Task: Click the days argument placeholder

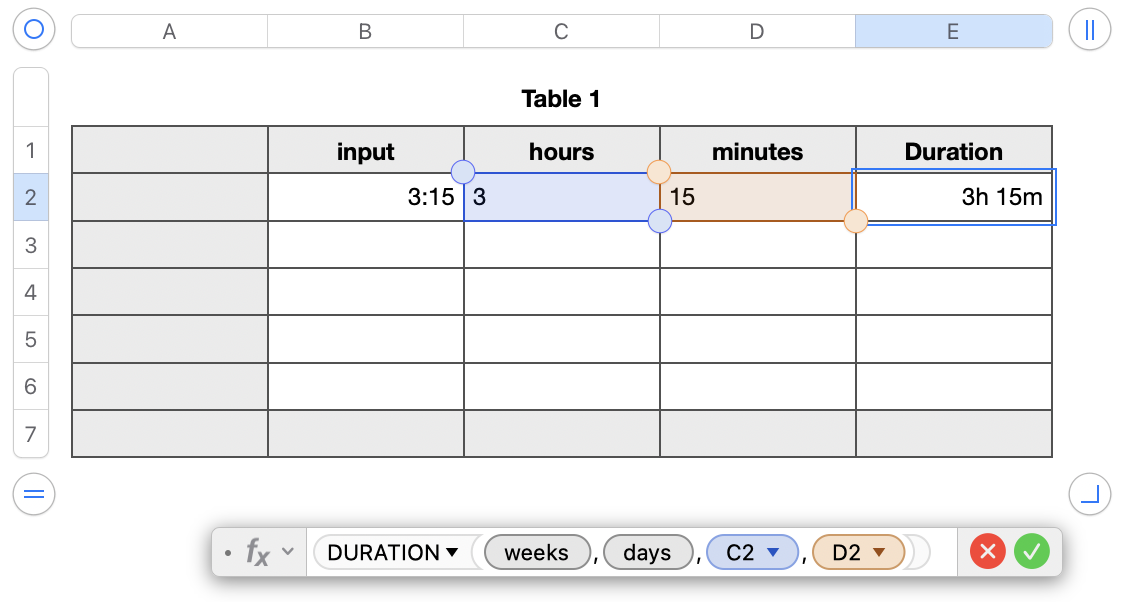Action: 647,552
